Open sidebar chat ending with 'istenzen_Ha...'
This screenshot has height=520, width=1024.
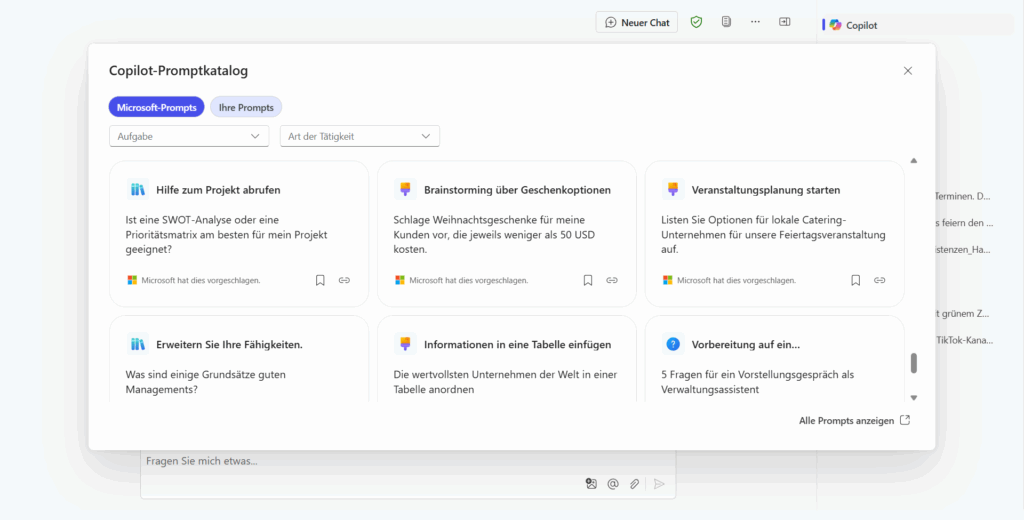click(x=964, y=249)
